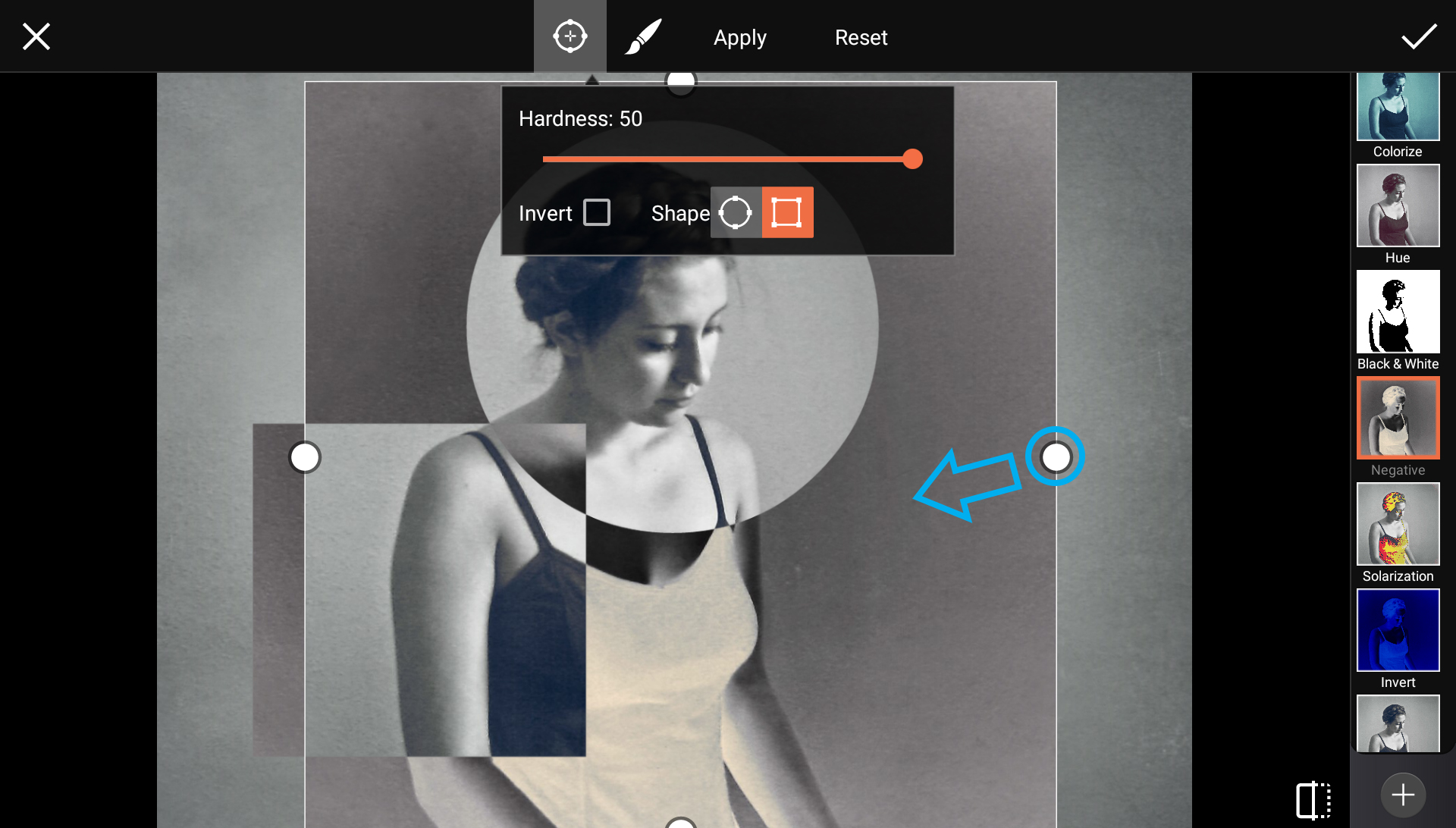Confirm edits with the checkmark icon
The height and width of the screenshot is (828, 1456).
pyautogui.click(x=1420, y=36)
